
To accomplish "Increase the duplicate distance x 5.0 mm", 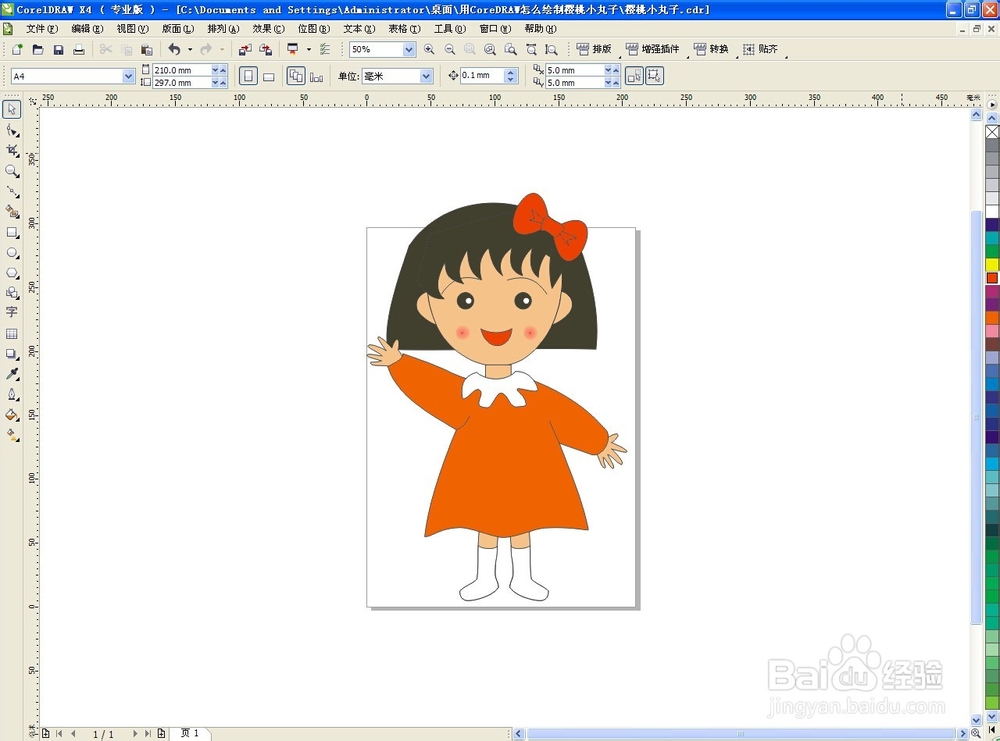I will [615, 70].
